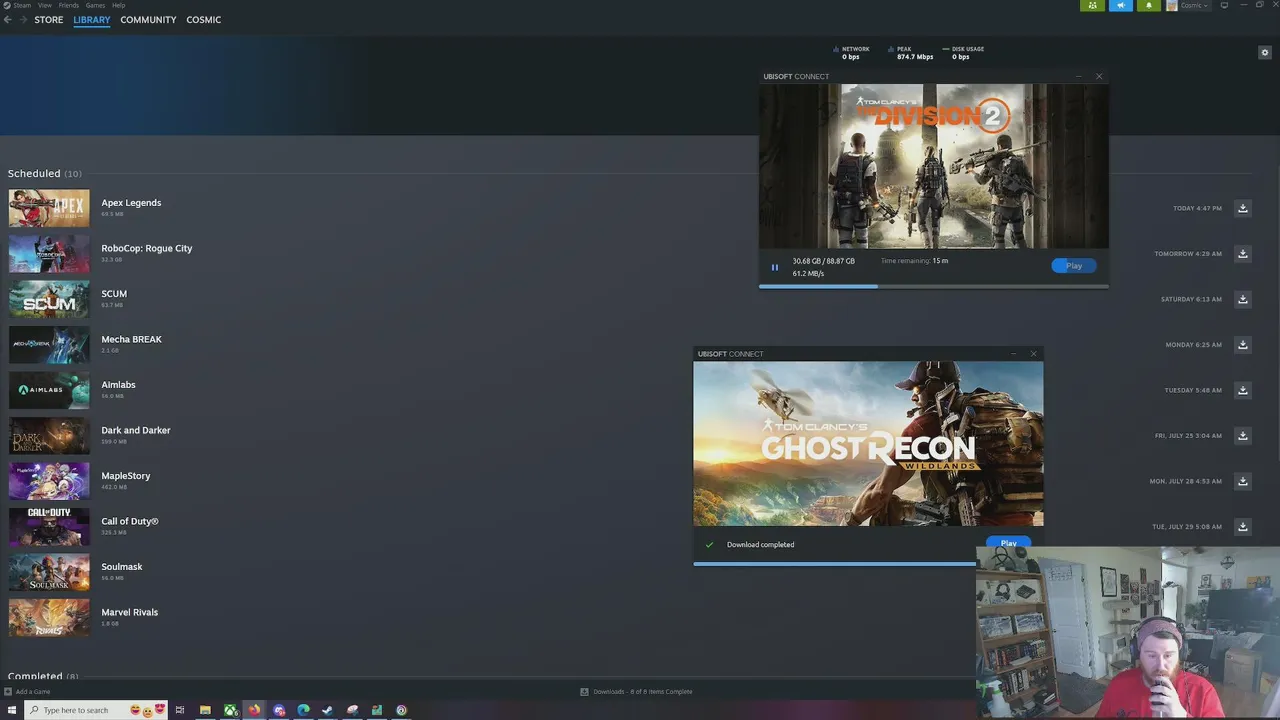Download Apex Legends update now
This screenshot has height=720, width=1280.
pos(1243,208)
